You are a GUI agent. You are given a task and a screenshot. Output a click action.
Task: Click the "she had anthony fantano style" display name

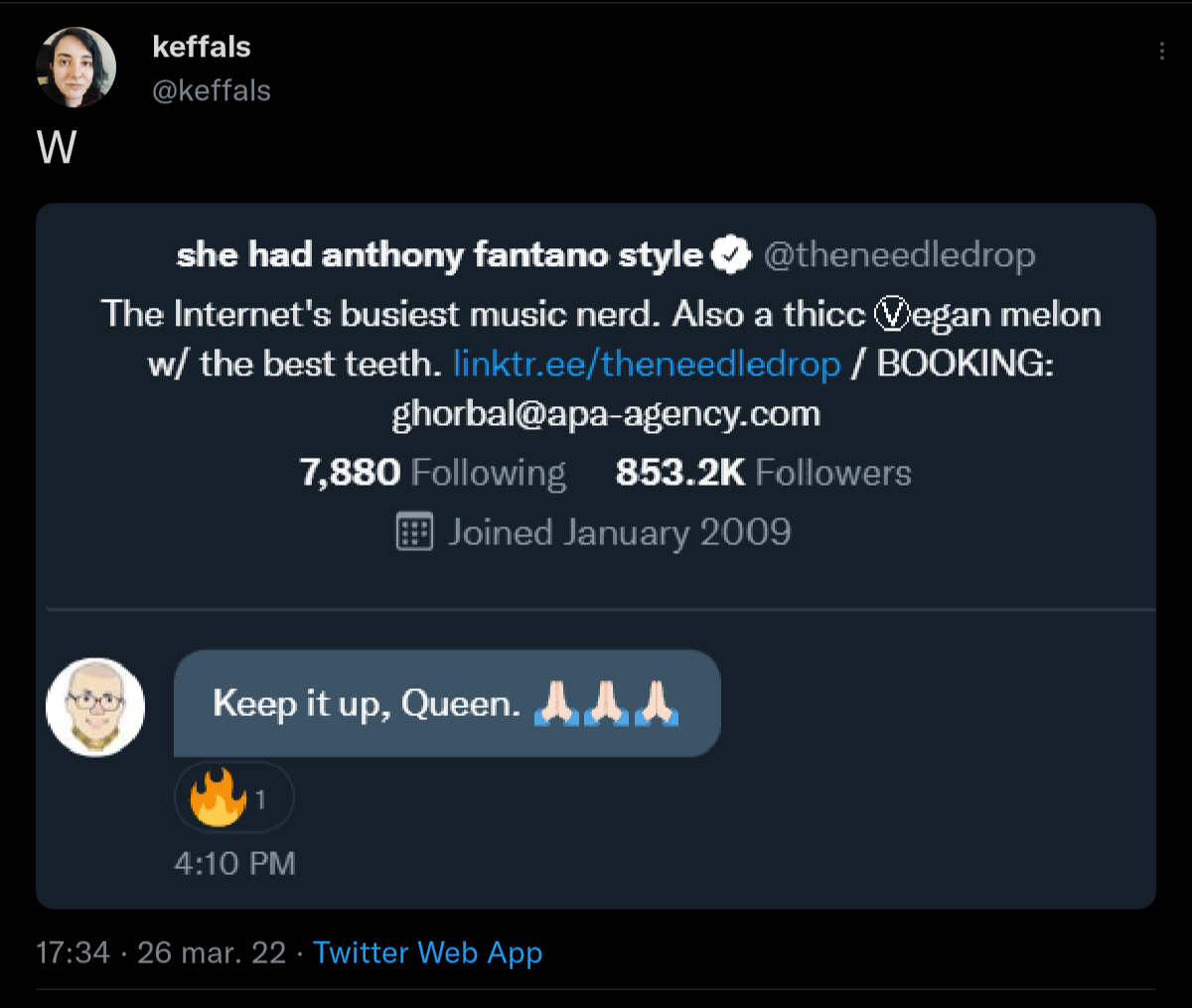tap(439, 255)
